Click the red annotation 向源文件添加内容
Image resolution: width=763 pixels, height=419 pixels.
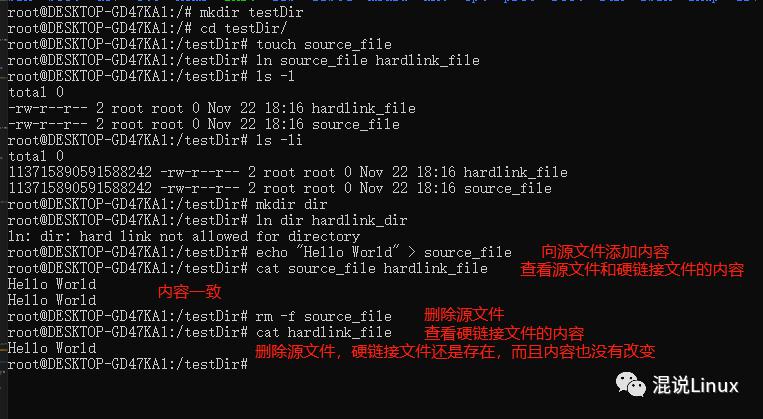click(605, 252)
